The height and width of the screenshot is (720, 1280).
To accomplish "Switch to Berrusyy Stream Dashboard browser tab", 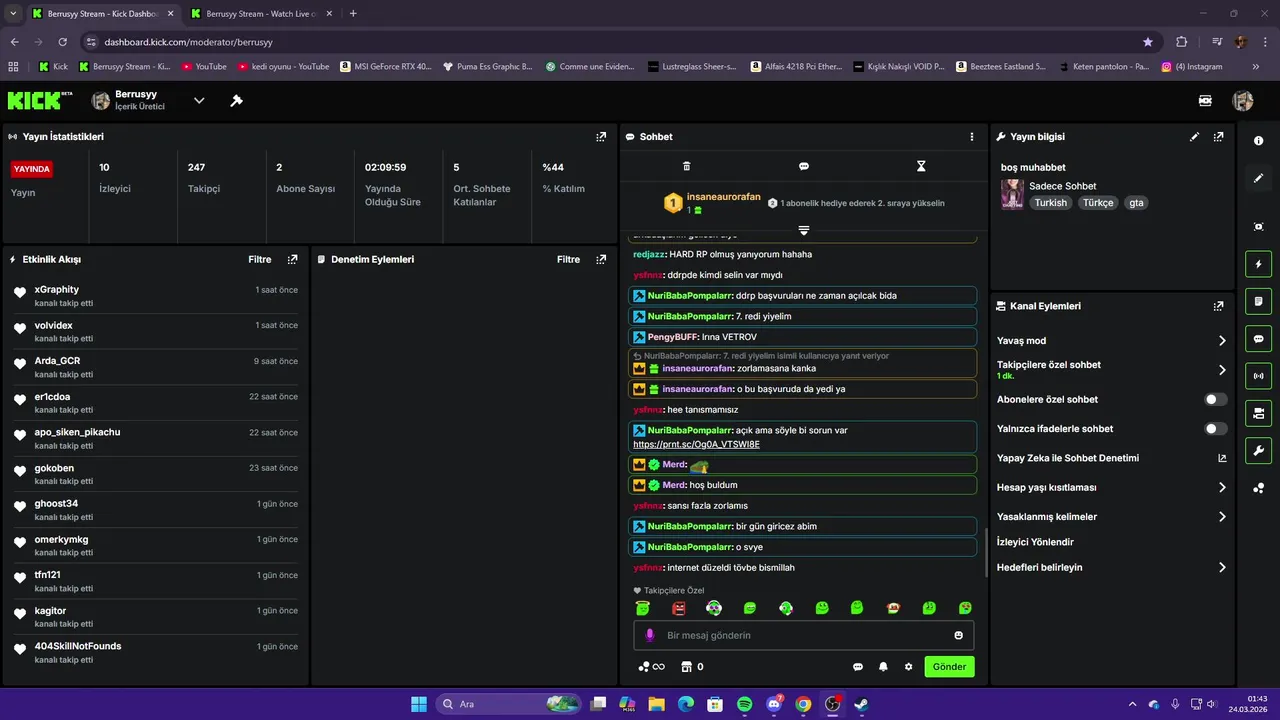I will tap(102, 14).
